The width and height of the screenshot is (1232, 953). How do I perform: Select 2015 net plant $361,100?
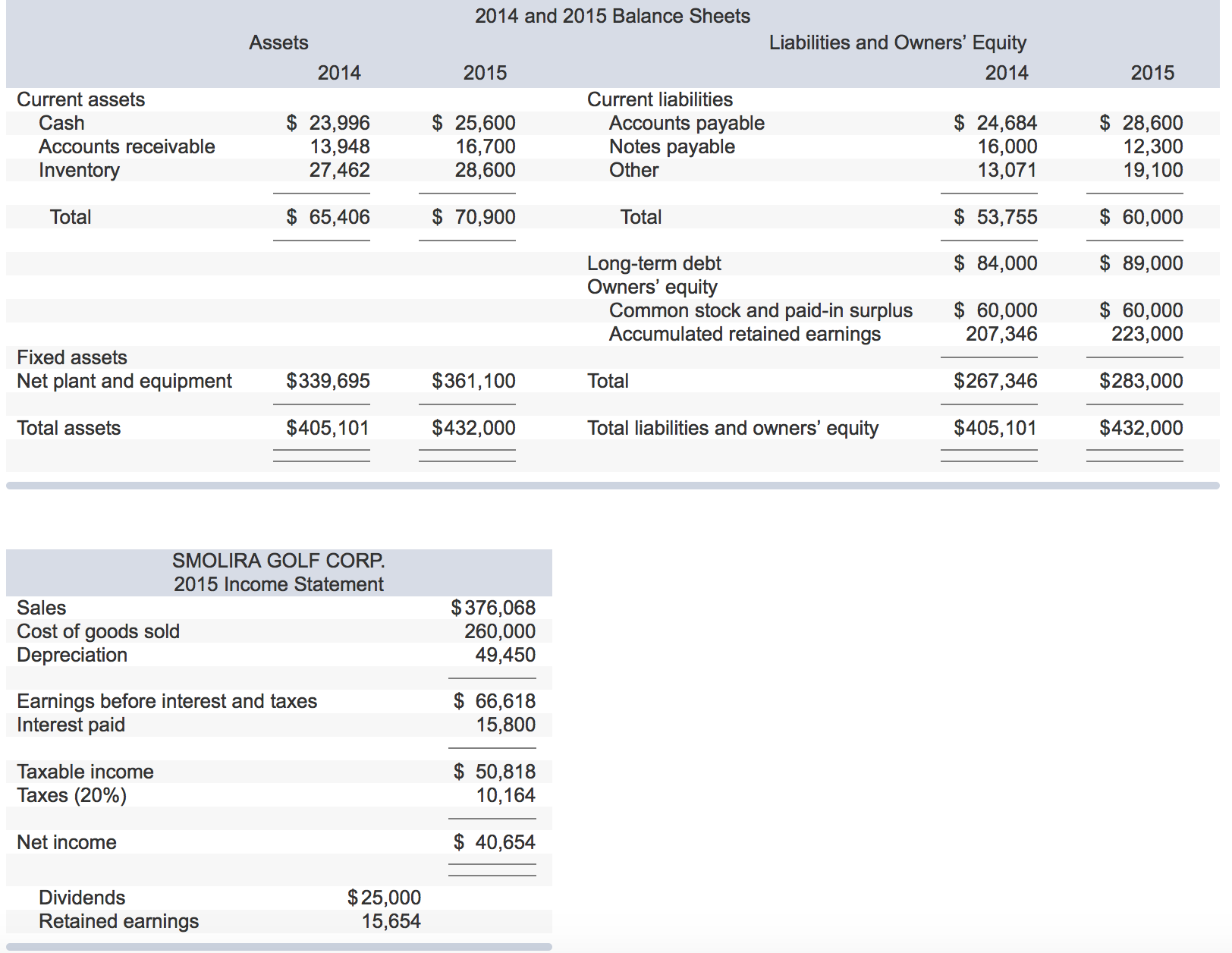click(474, 381)
